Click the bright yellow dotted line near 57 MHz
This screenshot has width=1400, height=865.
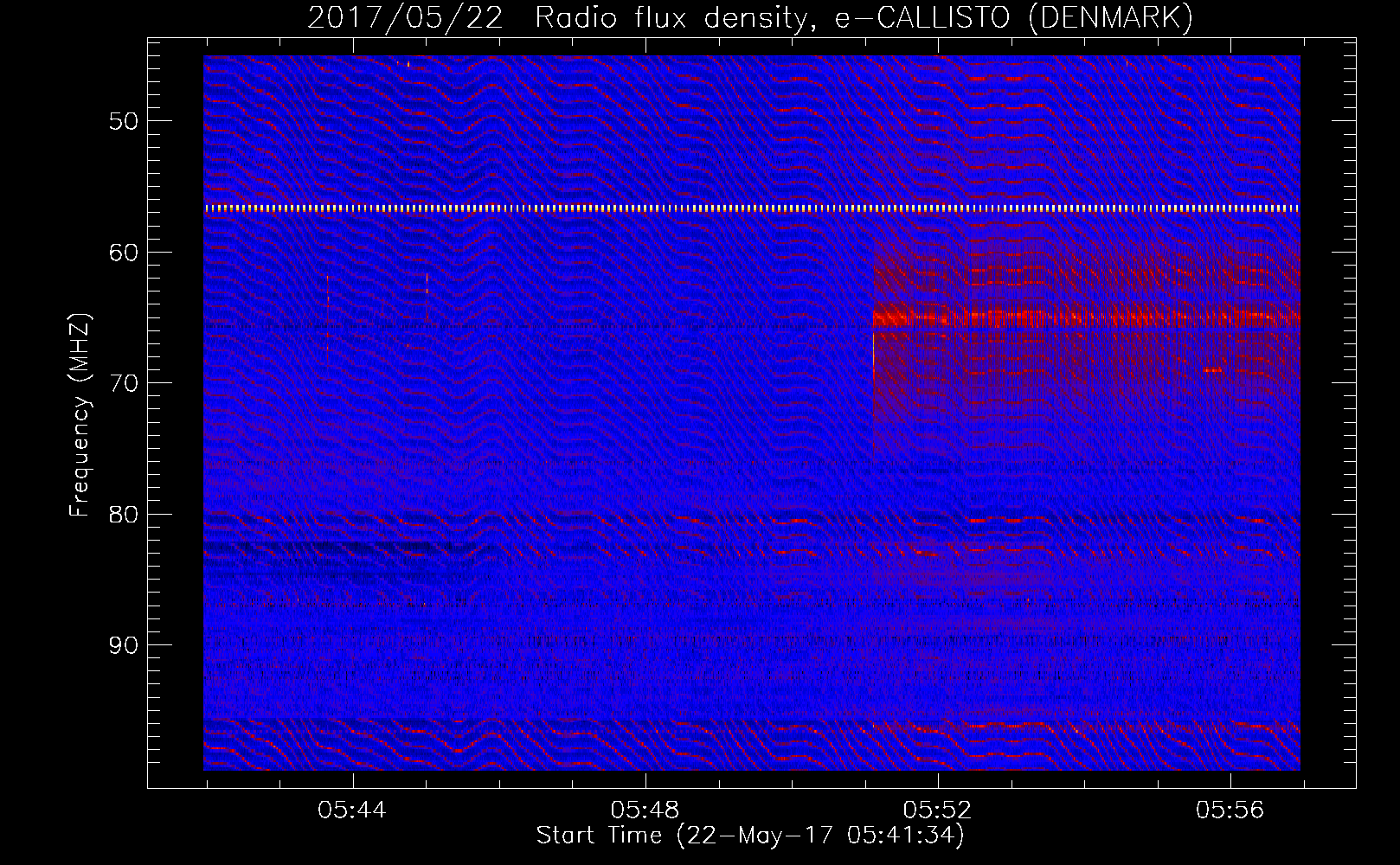pos(752,208)
